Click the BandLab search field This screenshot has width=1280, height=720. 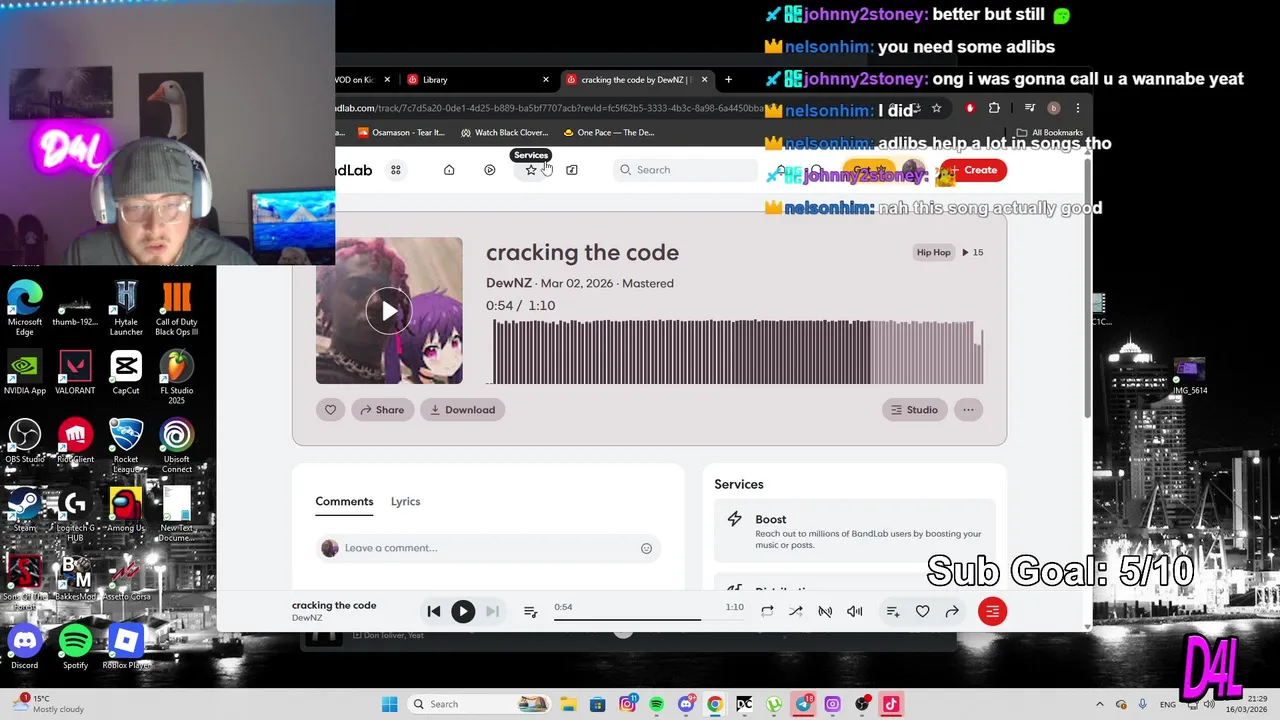pyautogui.click(x=685, y=170)
